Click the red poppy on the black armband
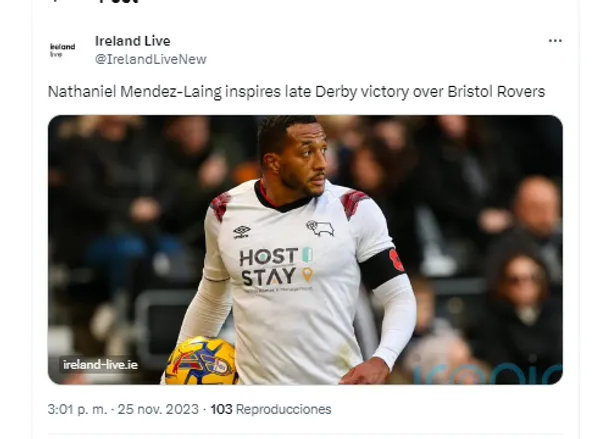The image size is (601, 439). [x=397, y=260]
